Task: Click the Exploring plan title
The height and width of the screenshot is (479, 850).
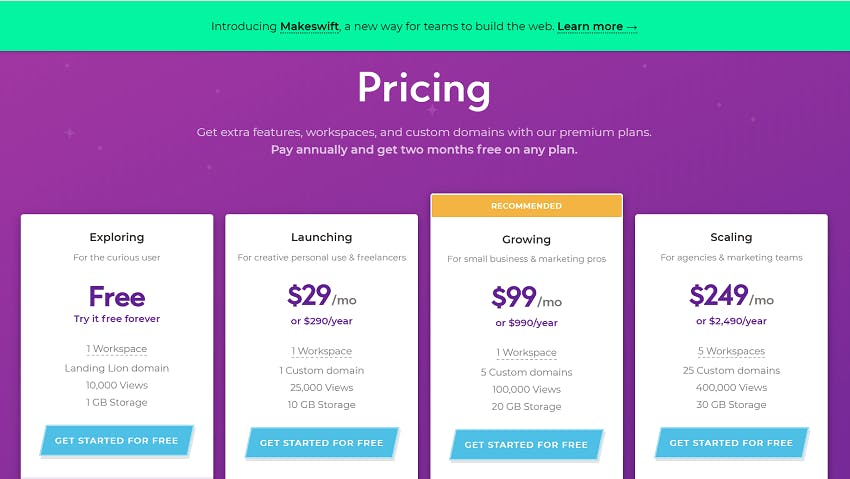Action: coord(117,237)
